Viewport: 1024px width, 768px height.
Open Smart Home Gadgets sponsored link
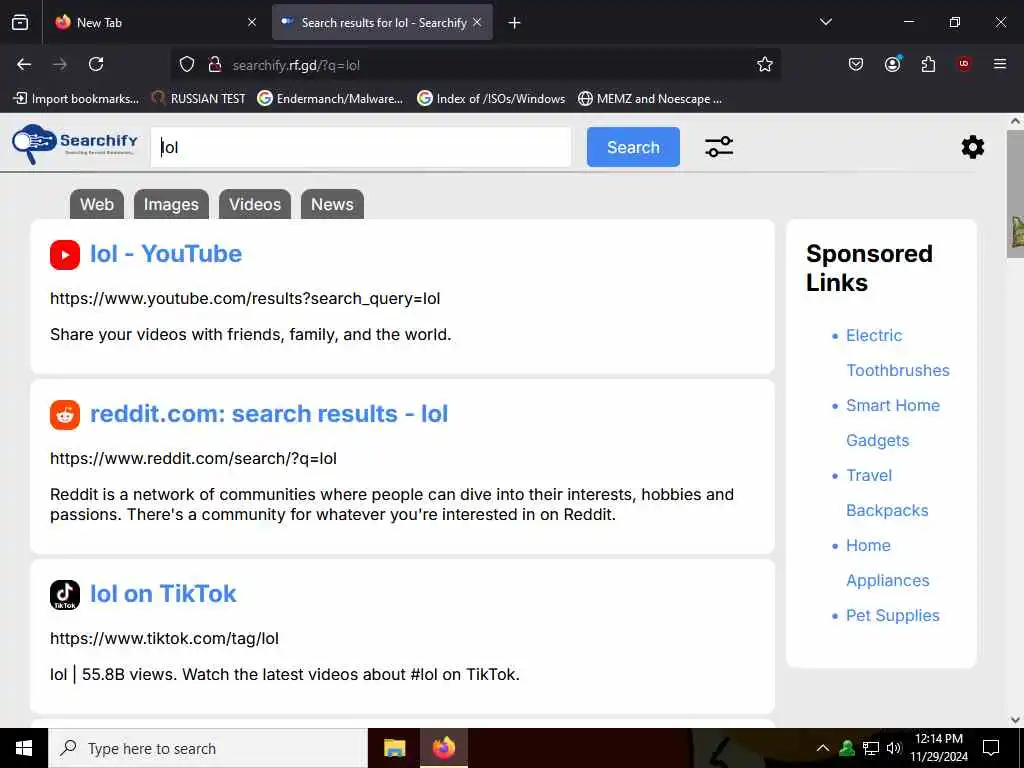click(x=893, y=423)
